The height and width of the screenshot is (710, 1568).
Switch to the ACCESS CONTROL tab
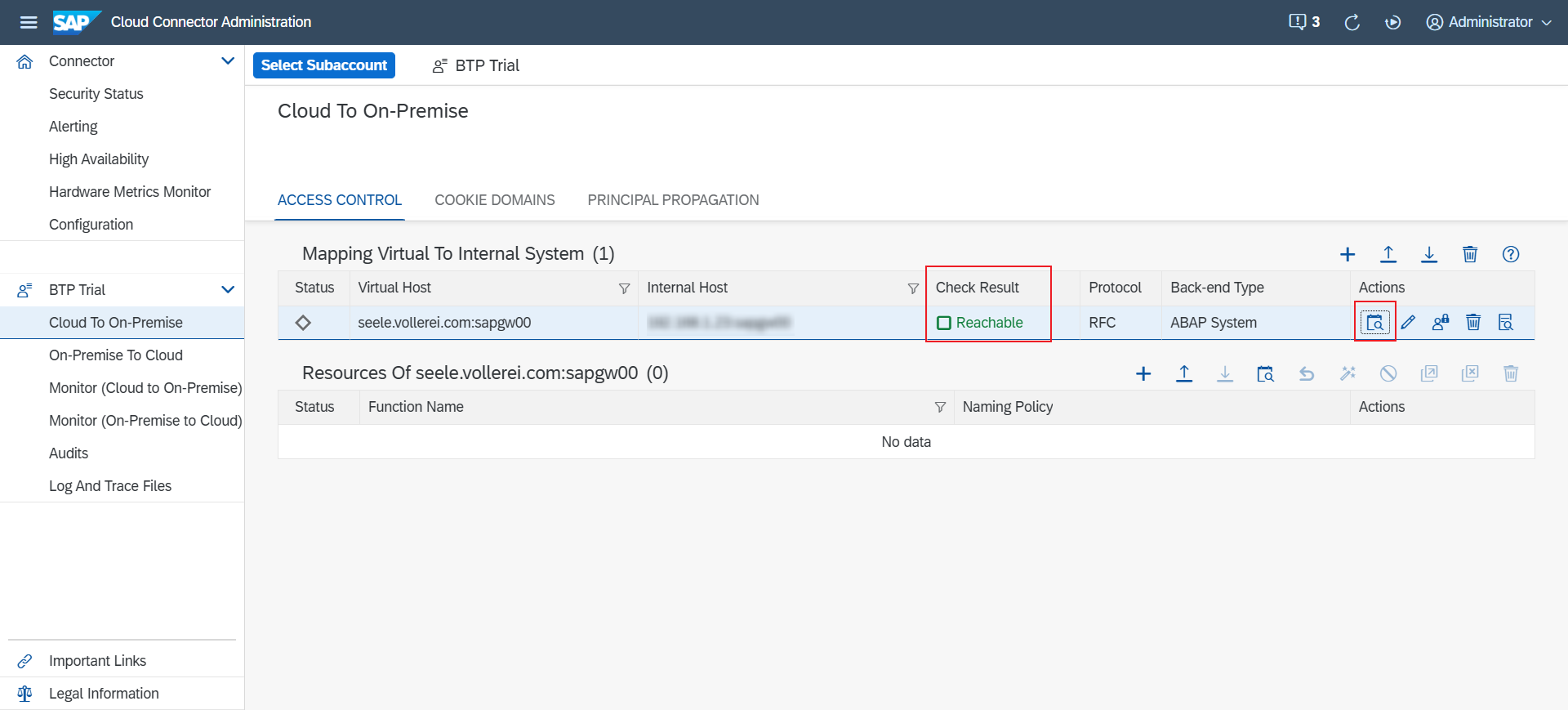click(x=340, y=200)
